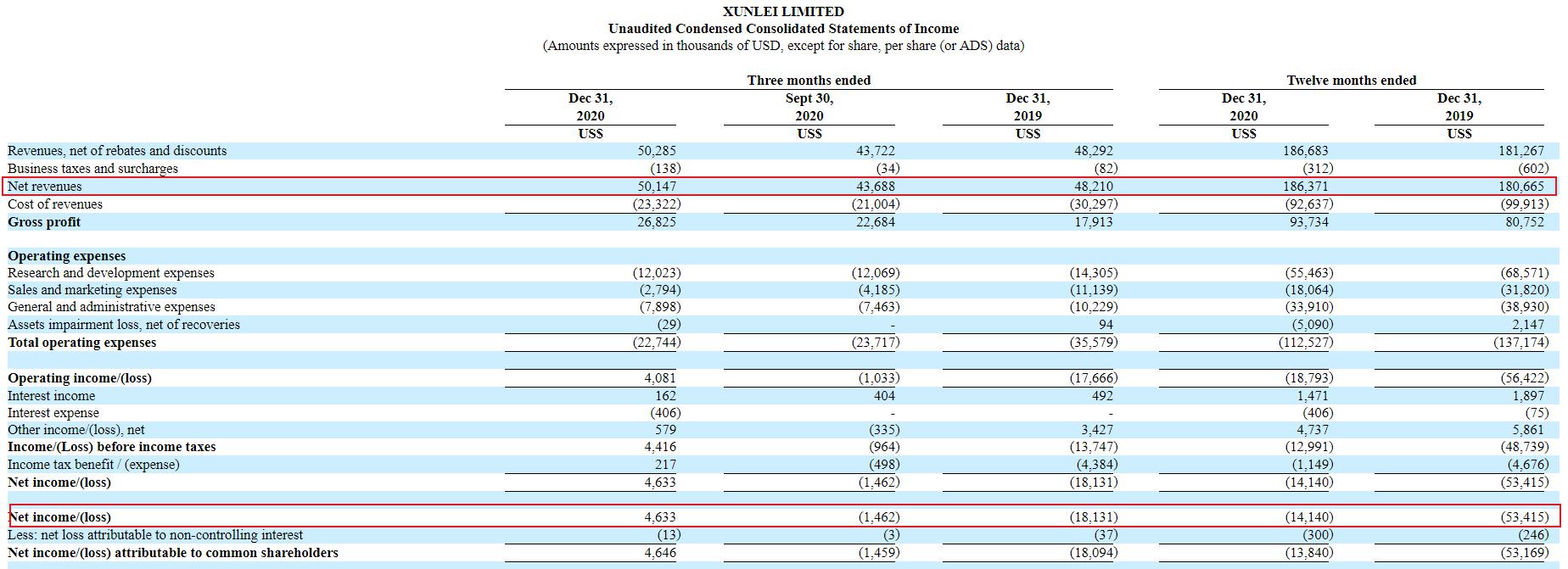The width and height of the screenshot is (1568, 569).
Task: Click the business taxes value (602)
Action: tap(1533, 169)
